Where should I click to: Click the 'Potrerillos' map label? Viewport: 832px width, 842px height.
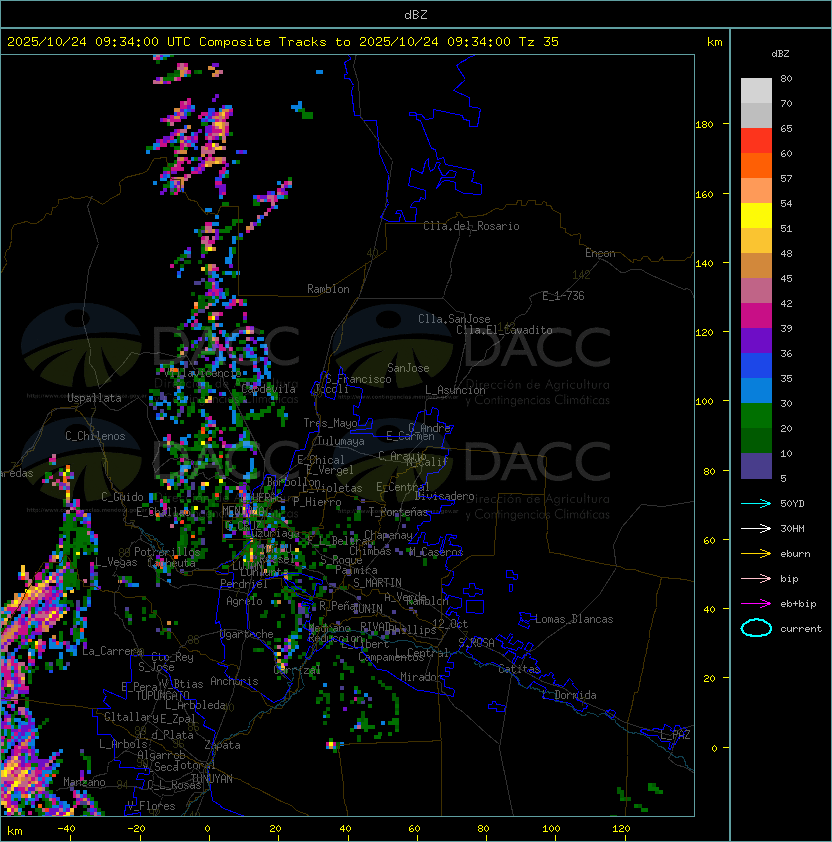pyautogui.click(x=167, y=552)
